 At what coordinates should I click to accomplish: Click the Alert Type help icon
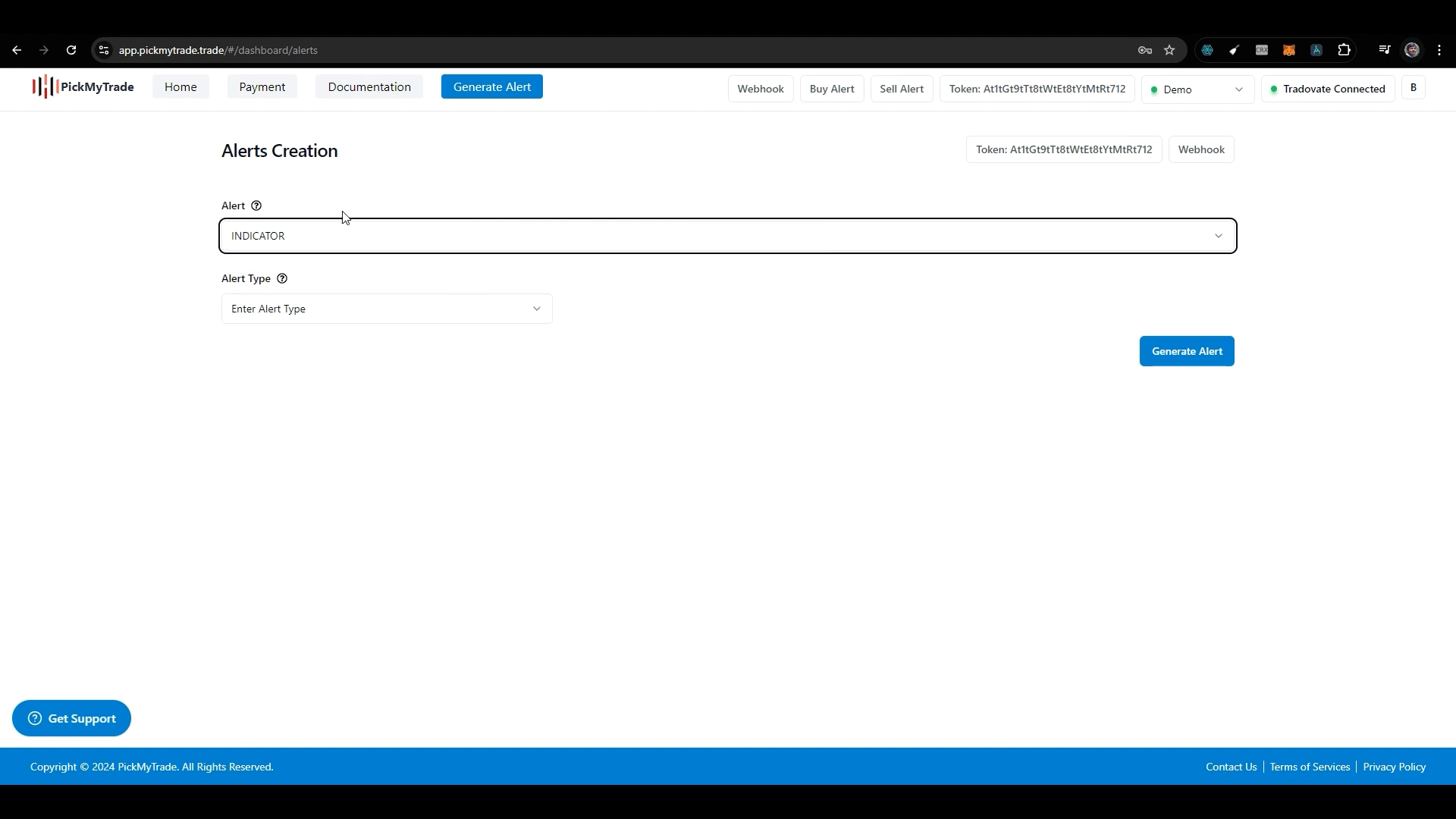coord(281,278)
